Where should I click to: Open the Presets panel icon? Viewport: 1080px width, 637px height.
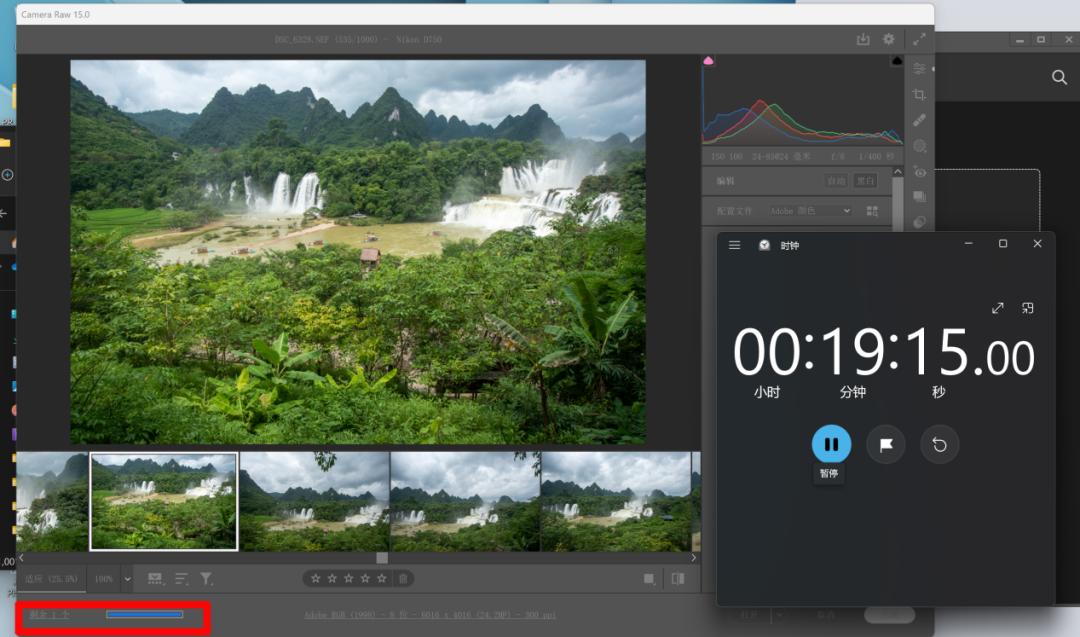click(920, 198)
